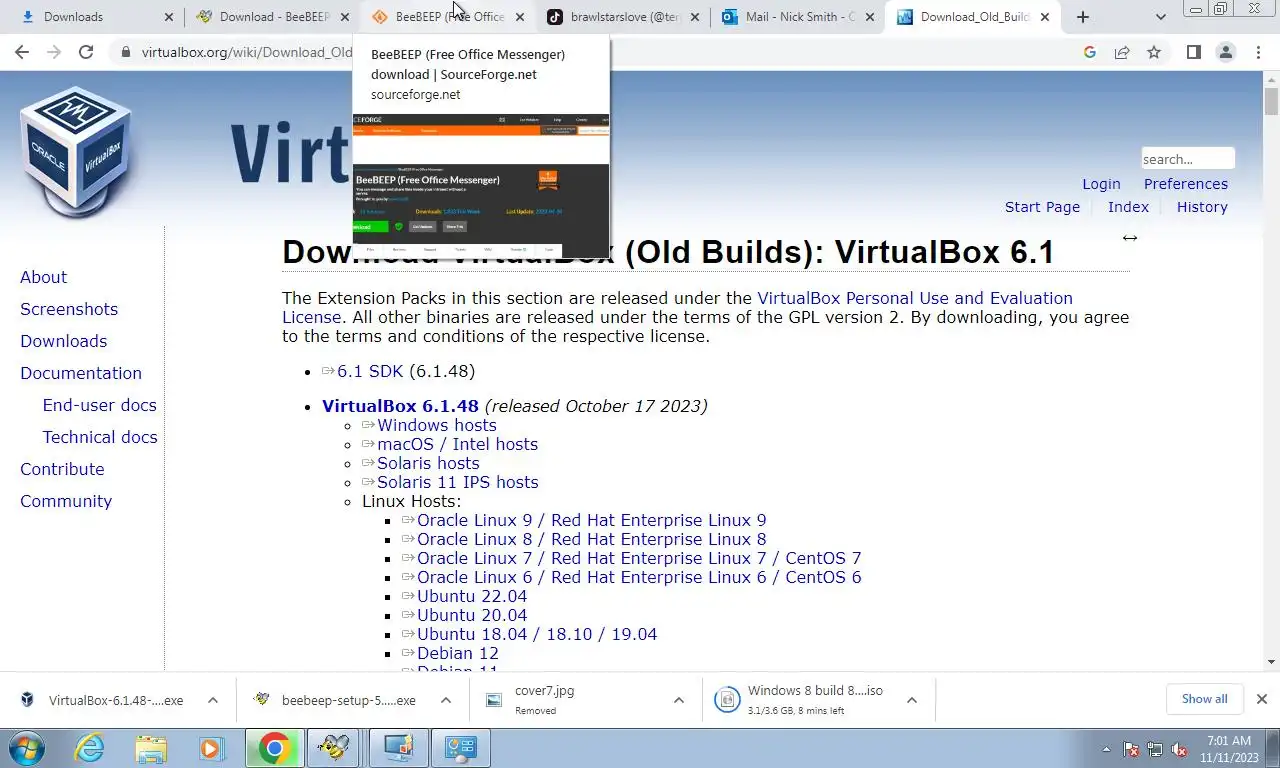Open the VirtualBox 6.1.48 heading link
This screenshot has height=768, width=1280.
coord(400,406)
